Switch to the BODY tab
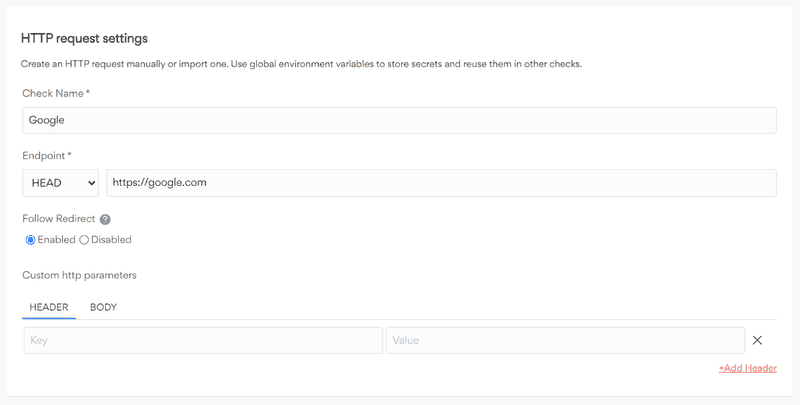 (x=103, y=307)
